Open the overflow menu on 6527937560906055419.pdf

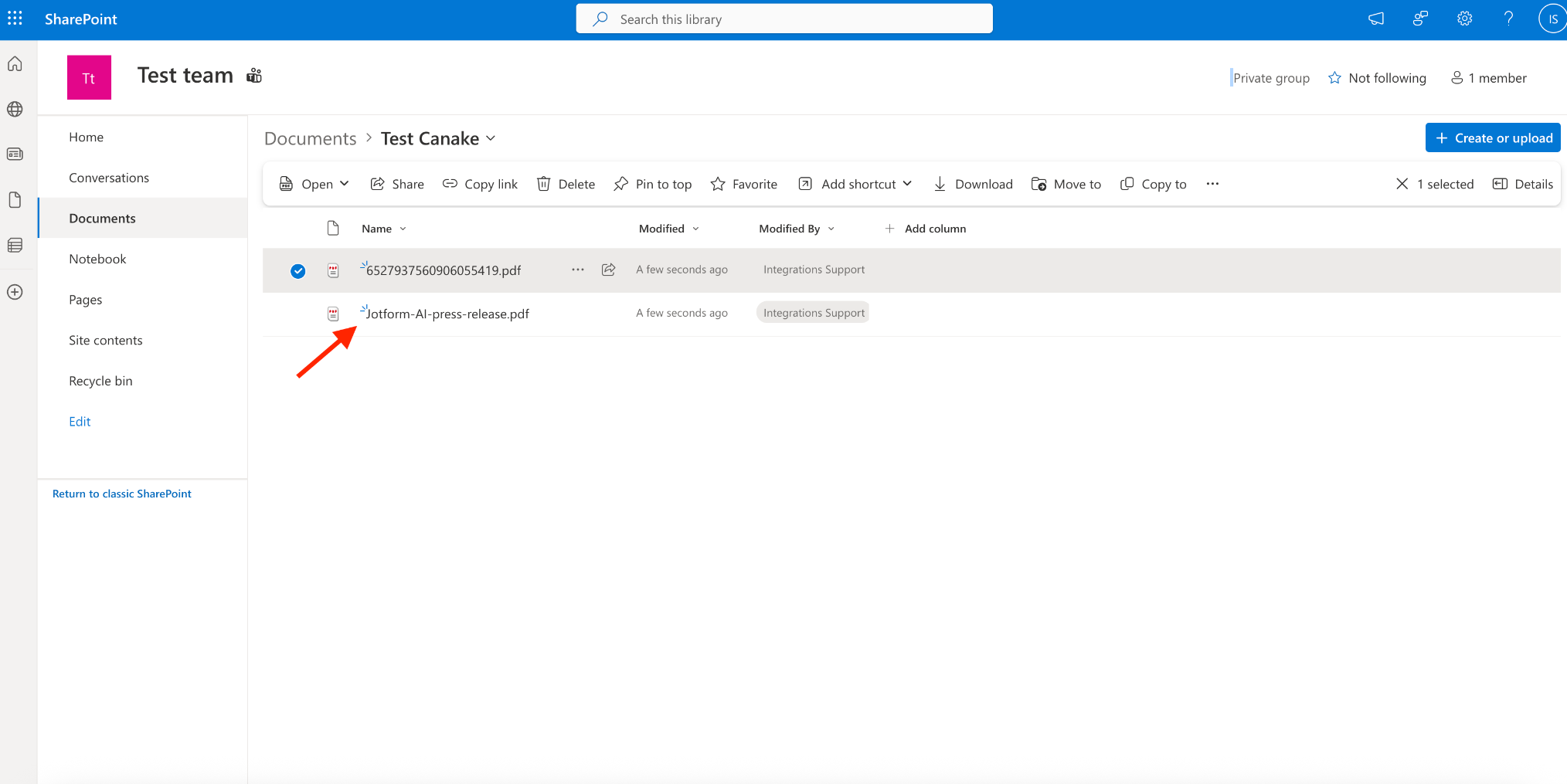pos(577,270)
